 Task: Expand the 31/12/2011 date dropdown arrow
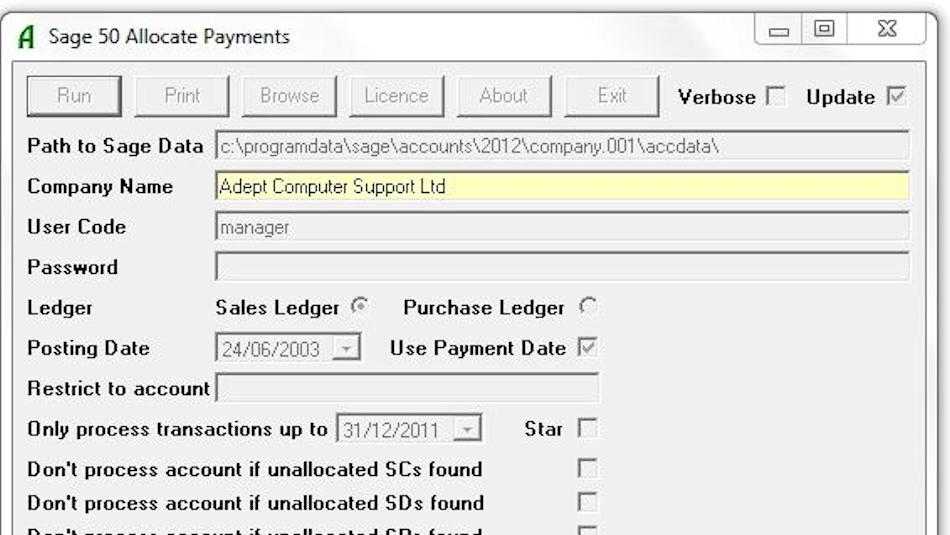467,430
